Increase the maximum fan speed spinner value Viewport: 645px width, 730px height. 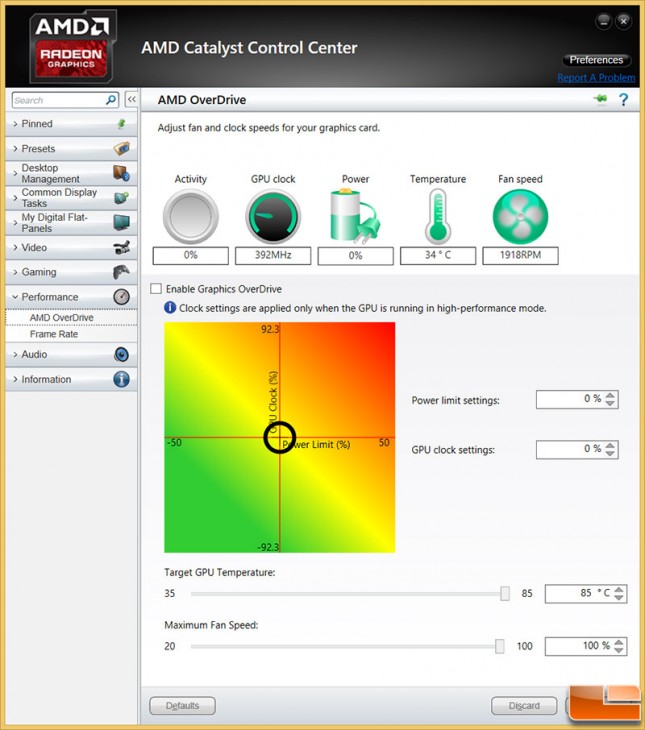coord(619,642)
